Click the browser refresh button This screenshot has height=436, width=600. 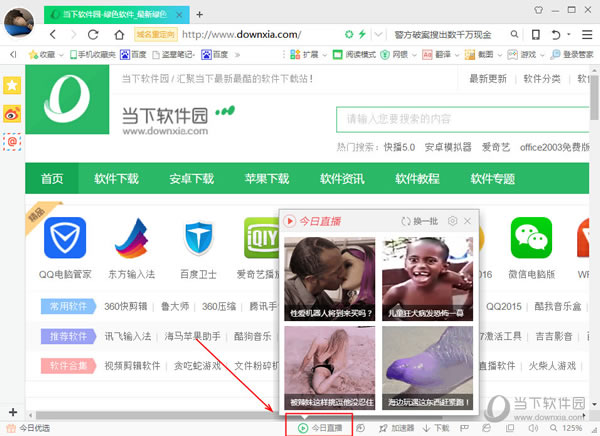tap(93, 34)
